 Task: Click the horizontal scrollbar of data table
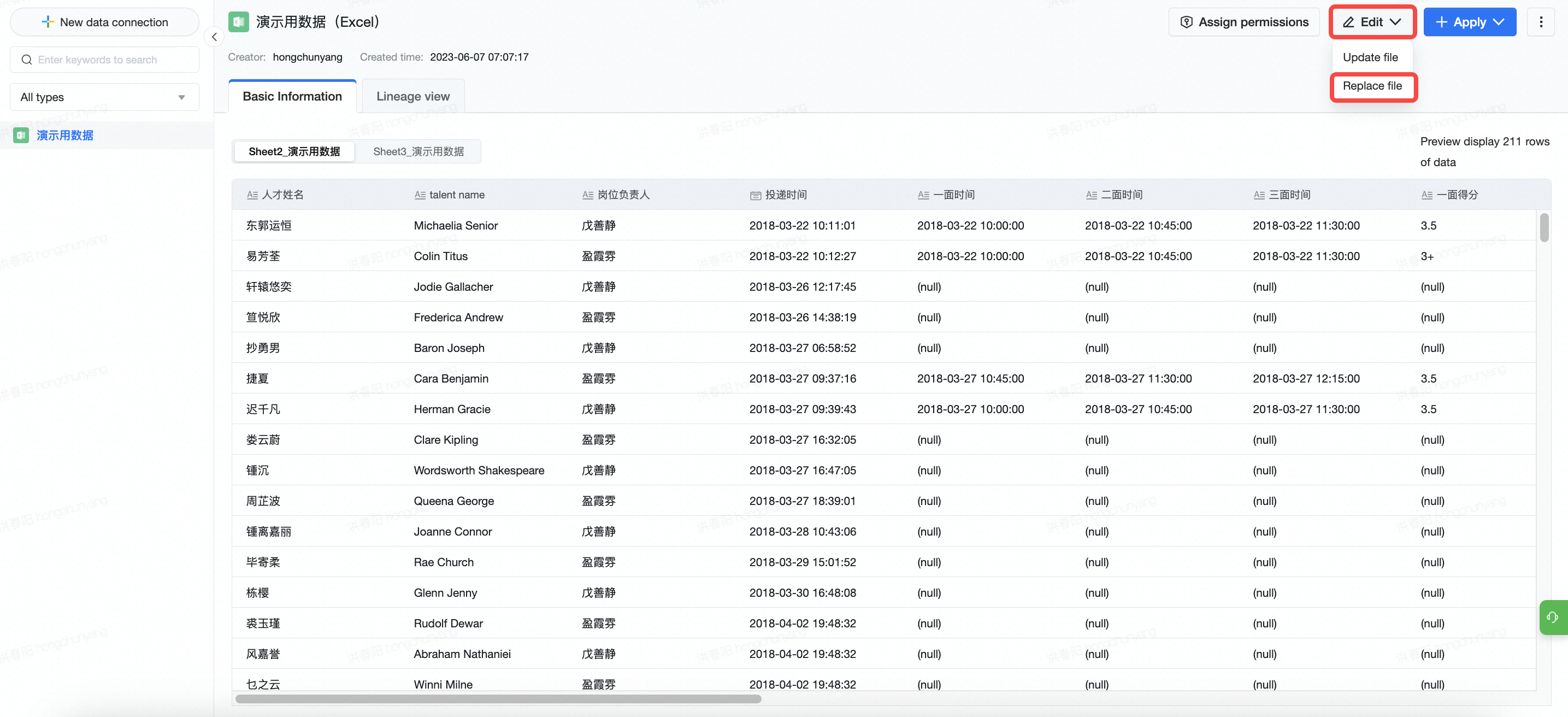tap(498, 699)
